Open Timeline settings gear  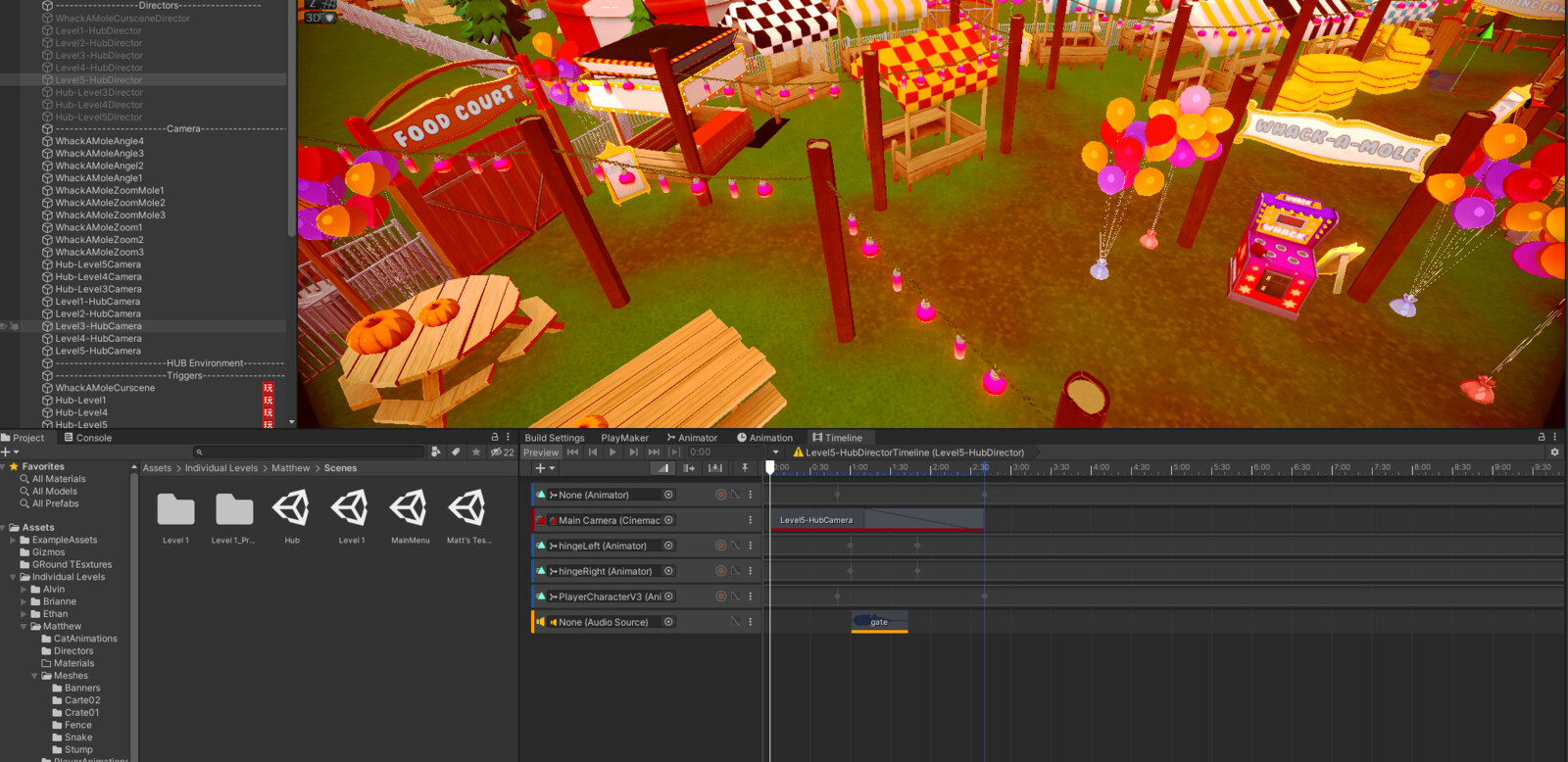[x=1554, y=452]
